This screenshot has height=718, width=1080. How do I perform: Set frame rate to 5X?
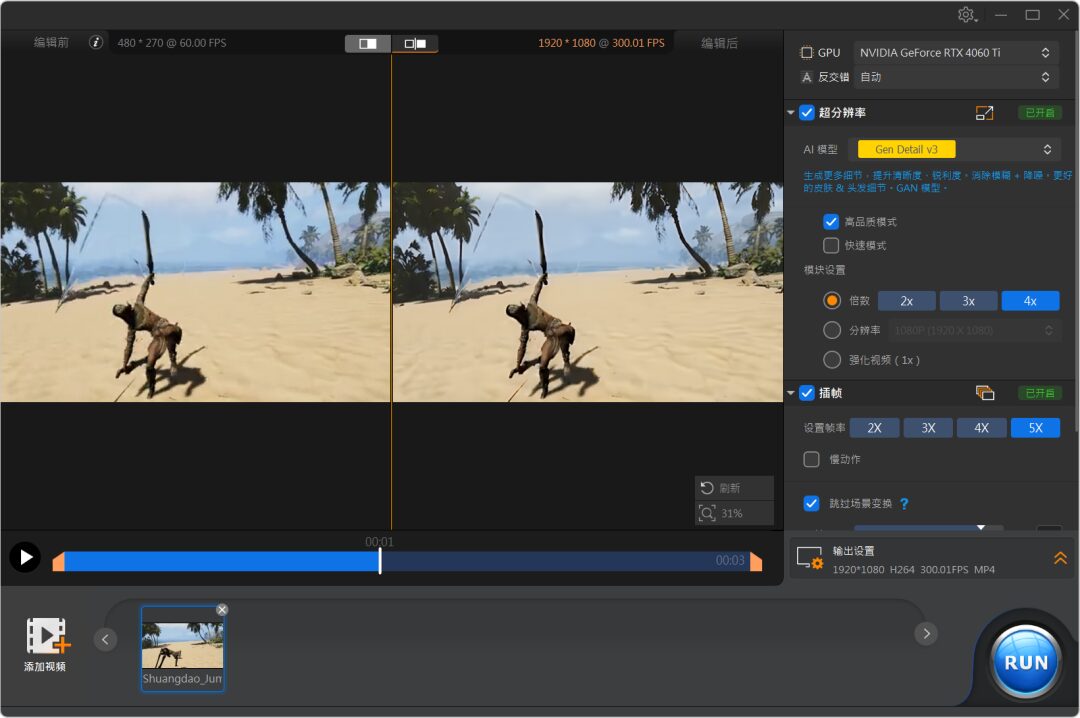point(1035,428)
